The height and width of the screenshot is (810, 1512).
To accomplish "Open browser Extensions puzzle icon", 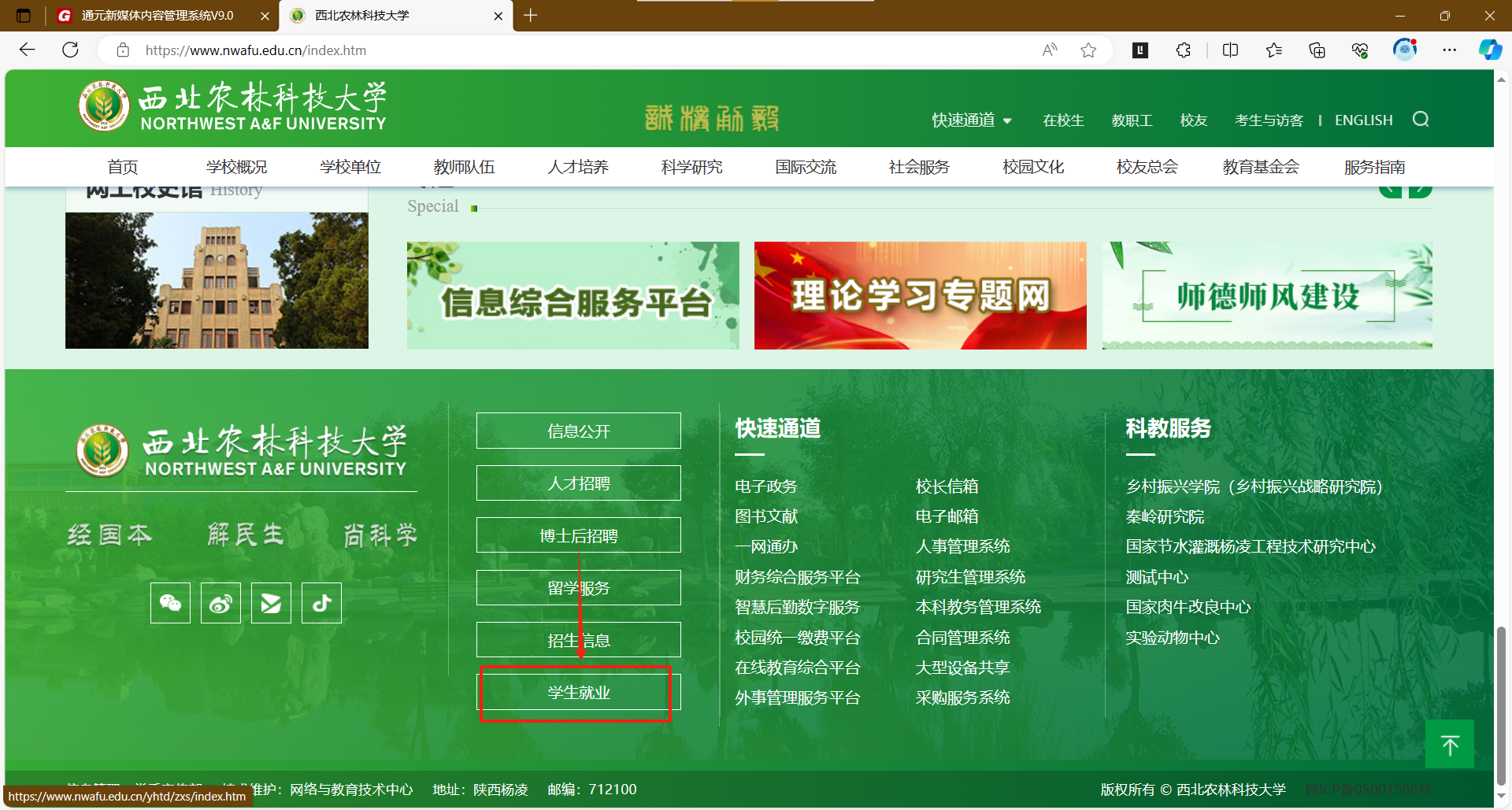I will [x=1183, y=50].
